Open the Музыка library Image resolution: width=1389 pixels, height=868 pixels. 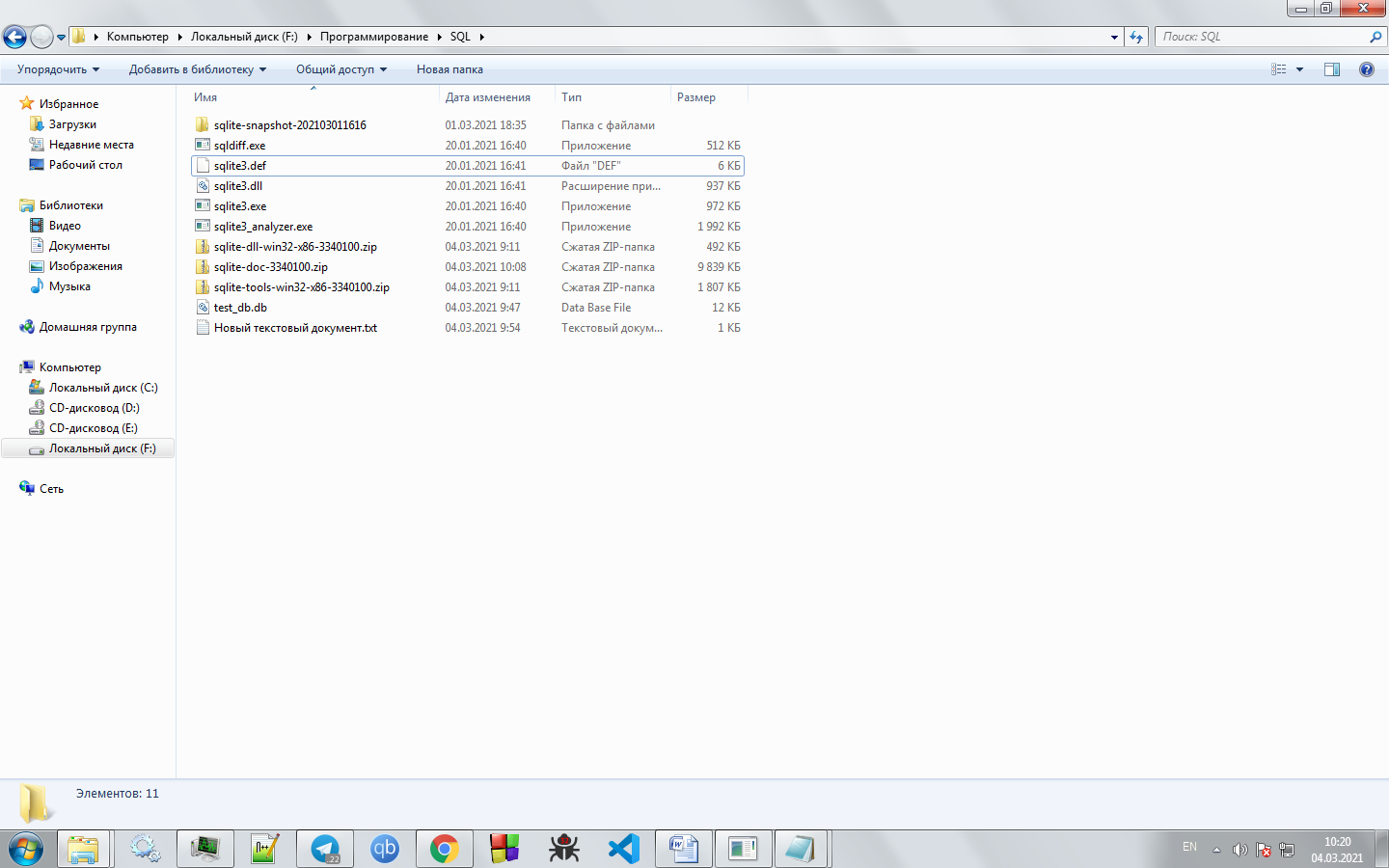click(x=69, y=286)
